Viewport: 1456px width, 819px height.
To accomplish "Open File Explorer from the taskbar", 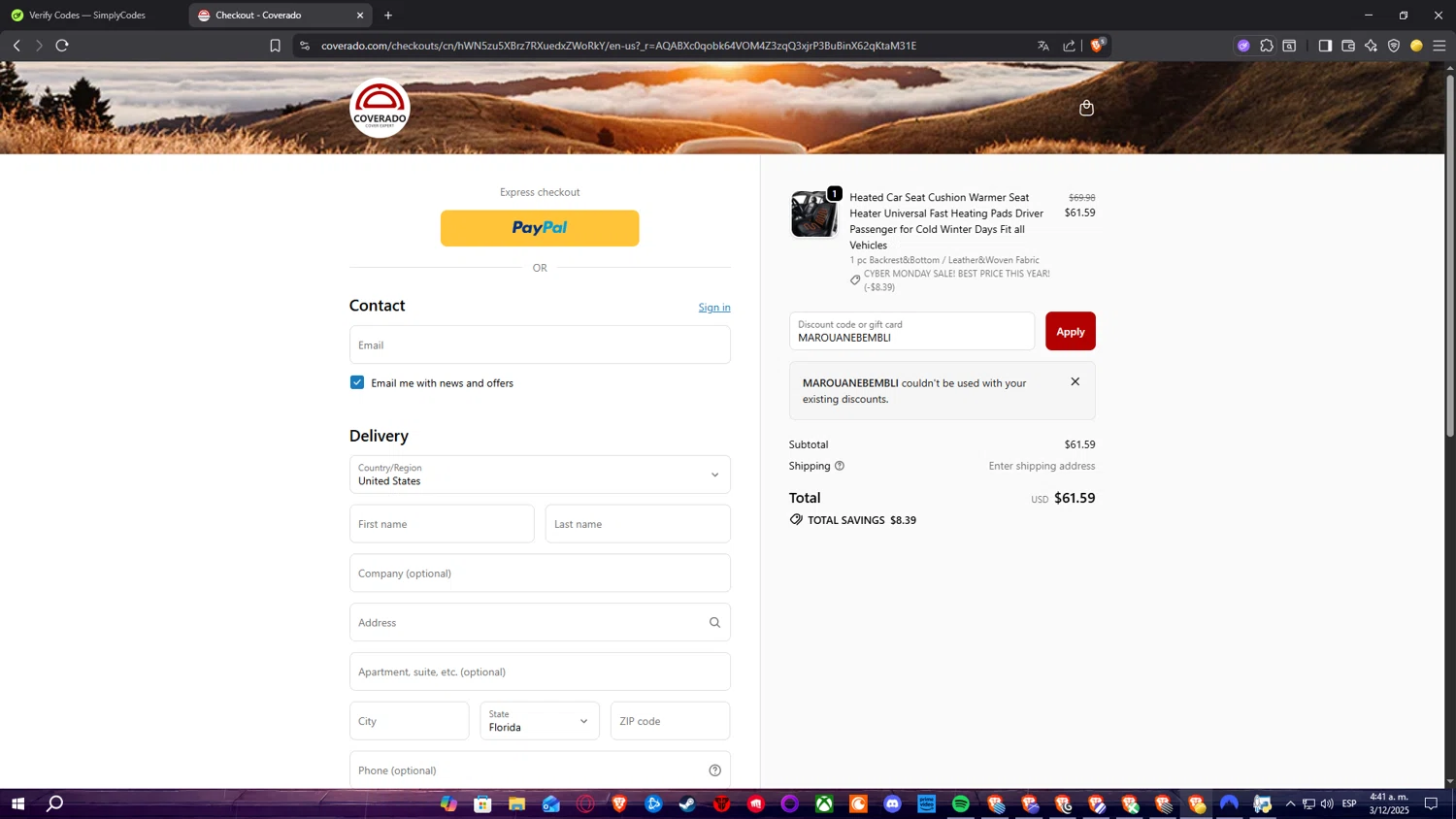I will tap(516, 803).
